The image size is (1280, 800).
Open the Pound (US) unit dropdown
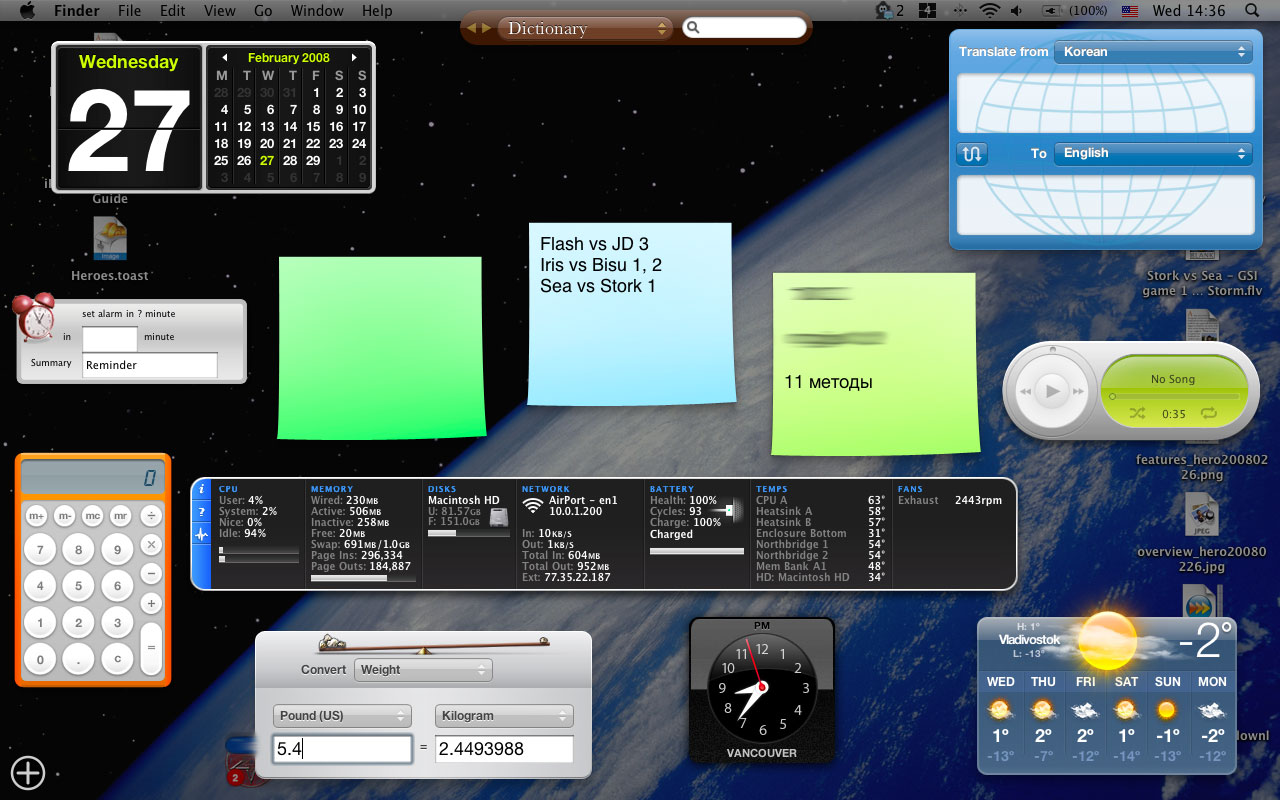(x=342, y=716)
